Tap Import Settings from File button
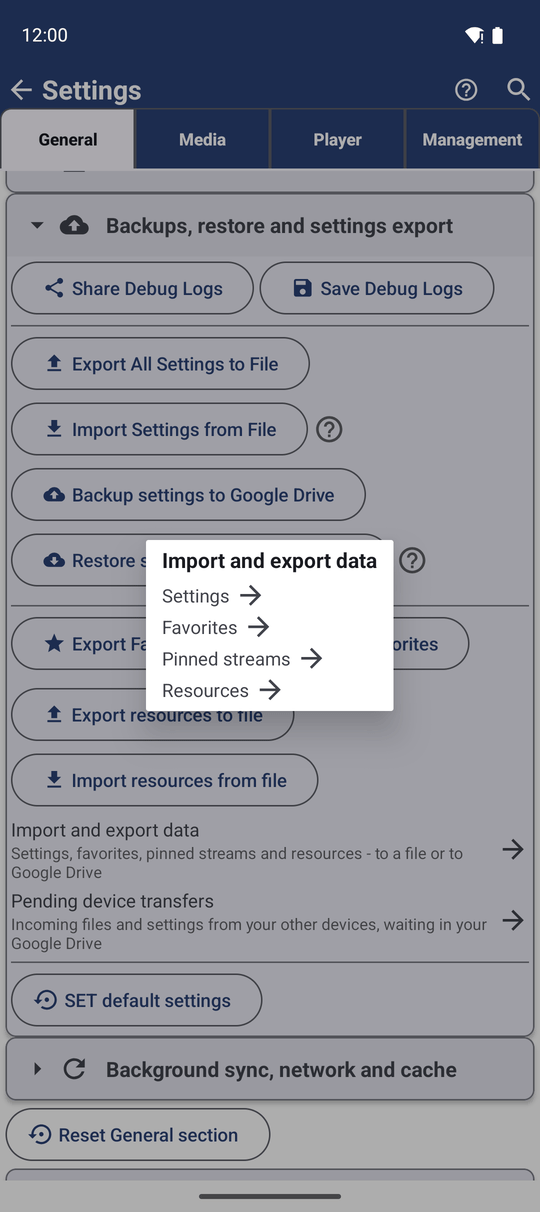This screenshot has width=540, height=1212. 159,430
